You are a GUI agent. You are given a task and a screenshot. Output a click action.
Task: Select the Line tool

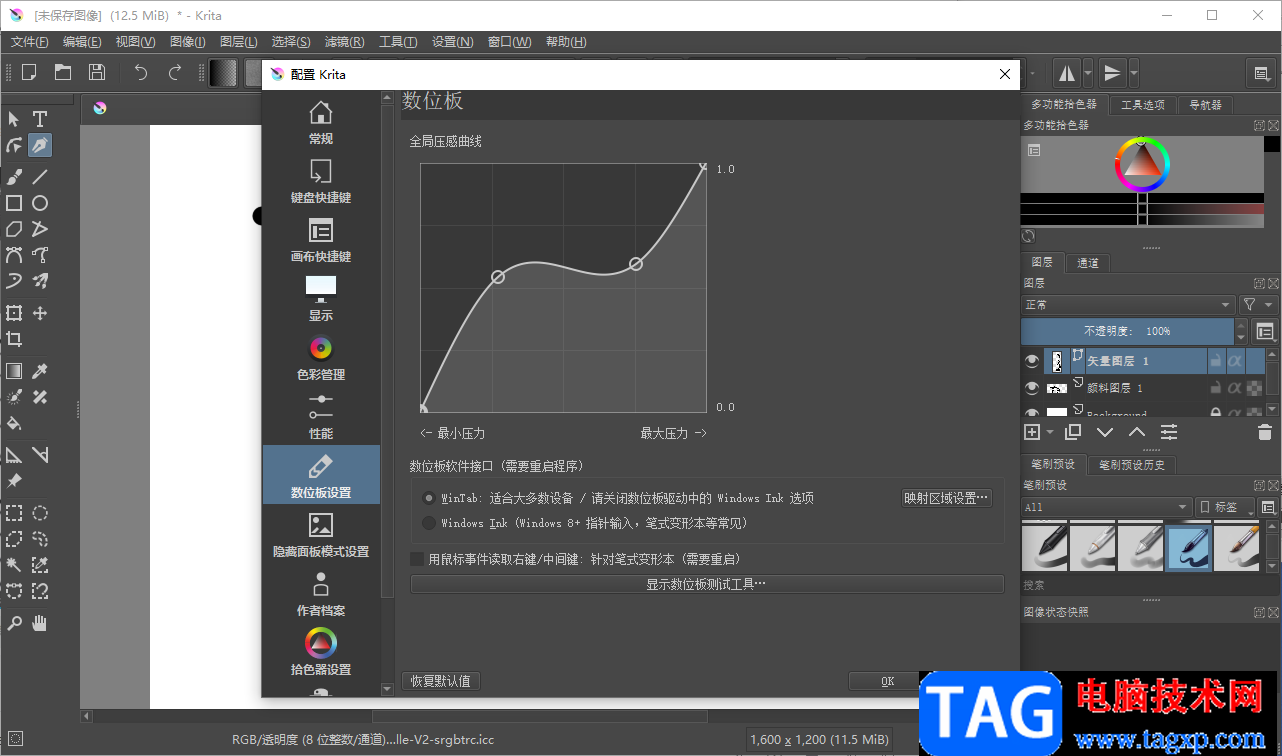coord(40,177)
